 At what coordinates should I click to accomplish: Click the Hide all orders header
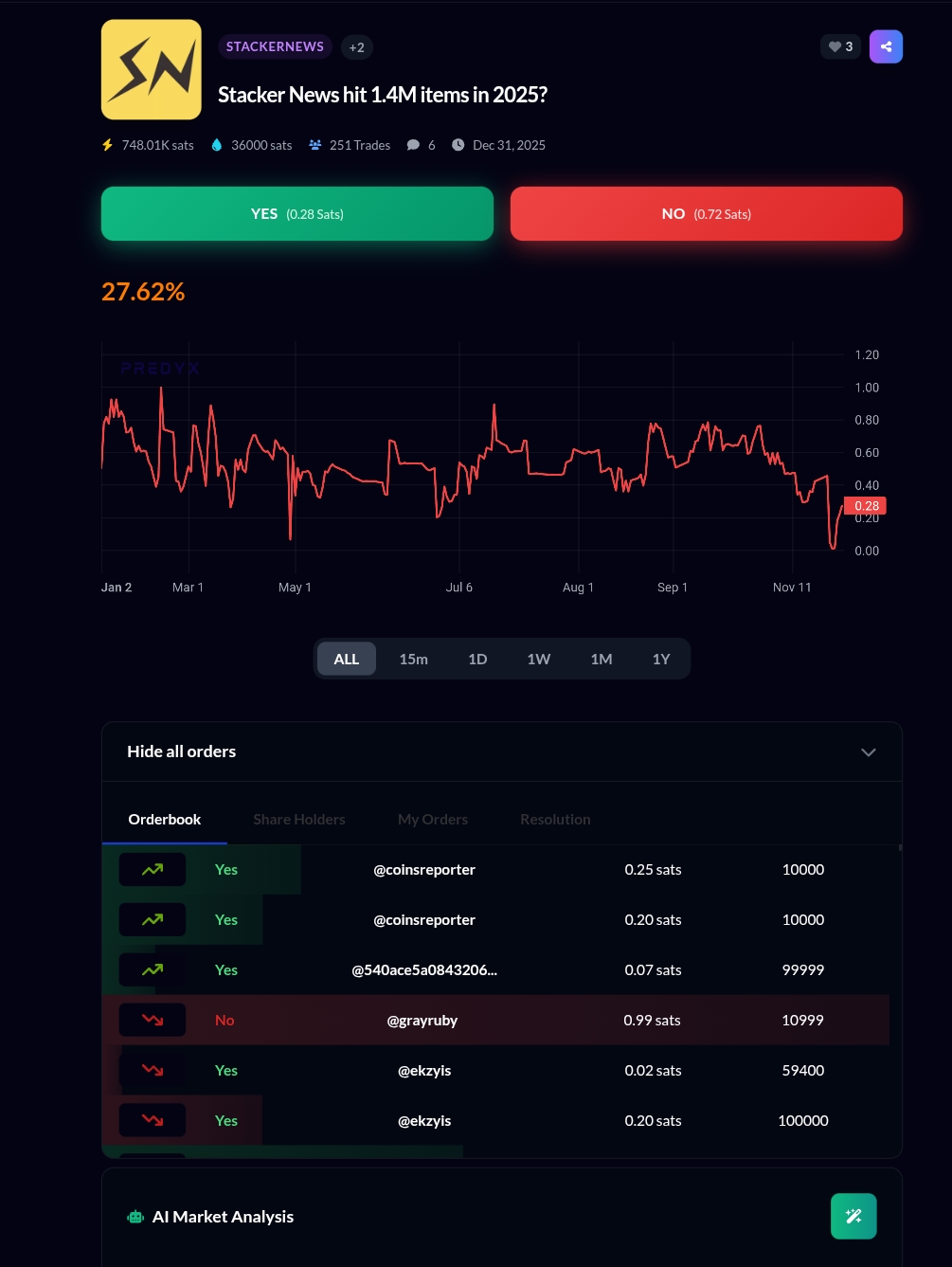tap(182, 751)
